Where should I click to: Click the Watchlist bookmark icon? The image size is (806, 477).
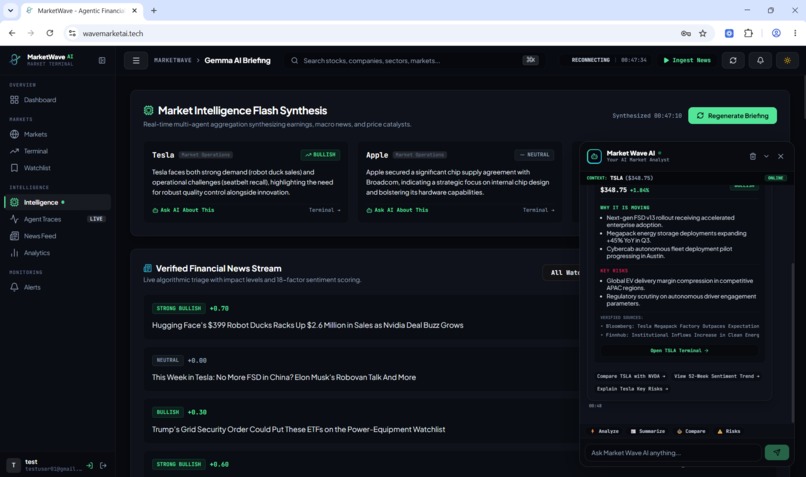14,168
